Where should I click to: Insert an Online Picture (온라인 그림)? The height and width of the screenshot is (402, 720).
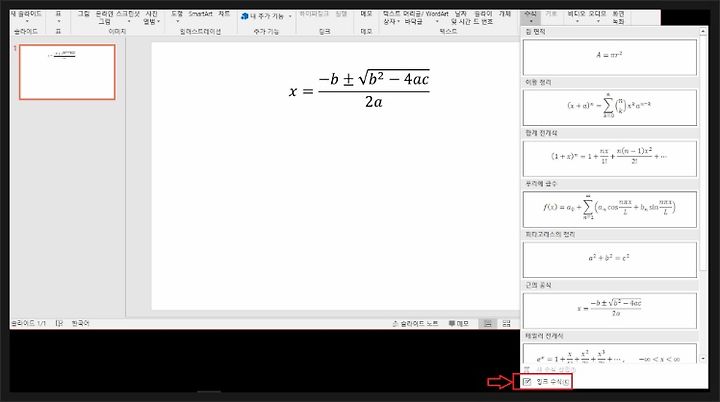tap(105, 17)
